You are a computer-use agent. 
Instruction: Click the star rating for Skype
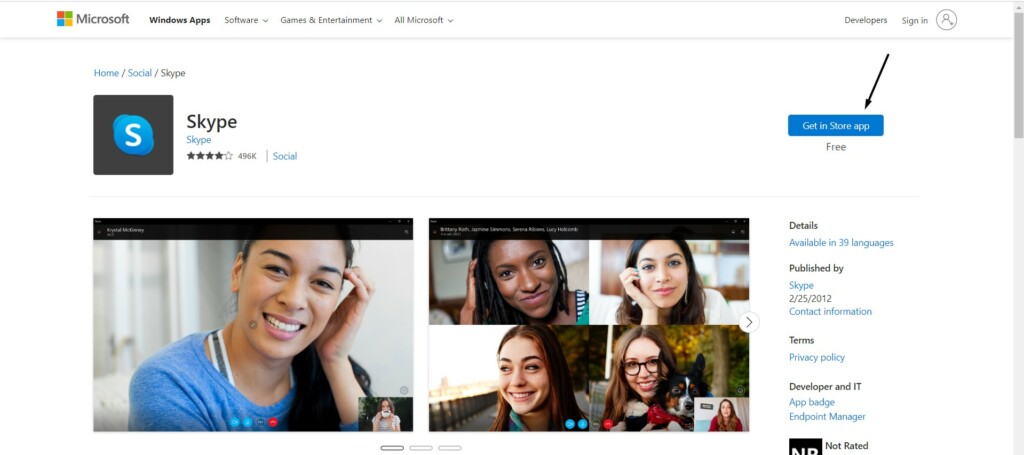coord(209,156)
